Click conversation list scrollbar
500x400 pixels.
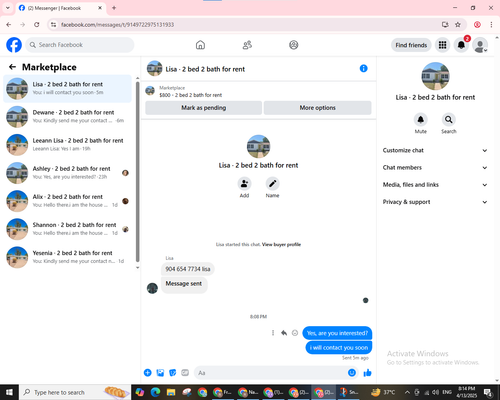(x=138, y=172)
